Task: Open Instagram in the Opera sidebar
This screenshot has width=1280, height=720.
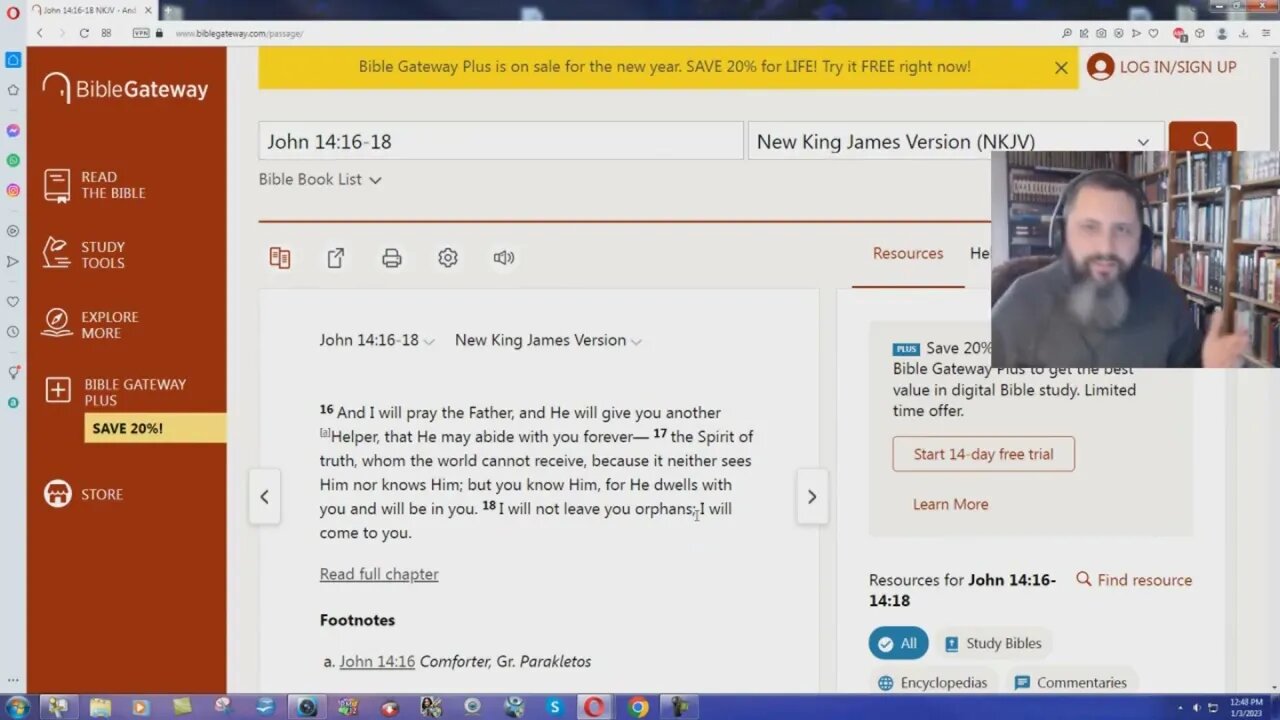Action: tap(13, 190)
